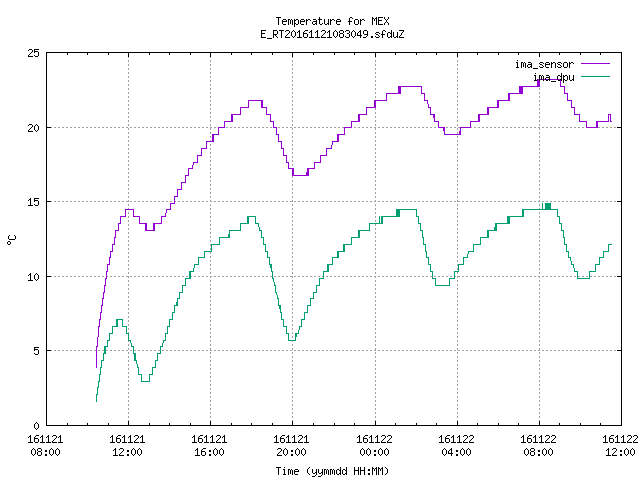
Task: Click the y-axis value 0
Action: 36,426
